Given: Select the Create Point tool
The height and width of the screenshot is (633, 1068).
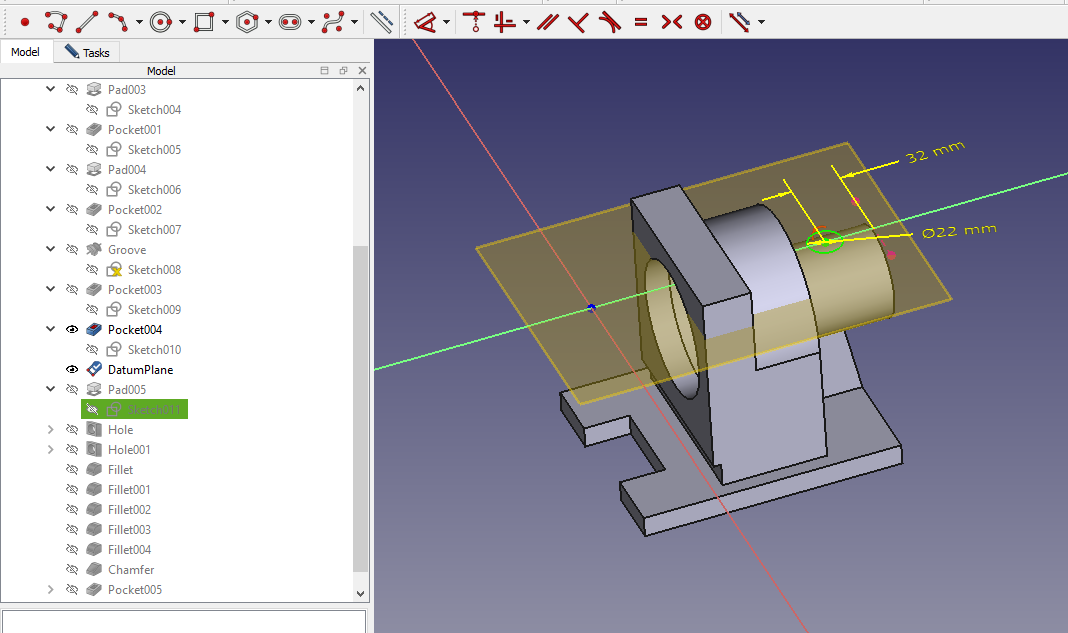Looking at the screenshot, I should point(25,21).
